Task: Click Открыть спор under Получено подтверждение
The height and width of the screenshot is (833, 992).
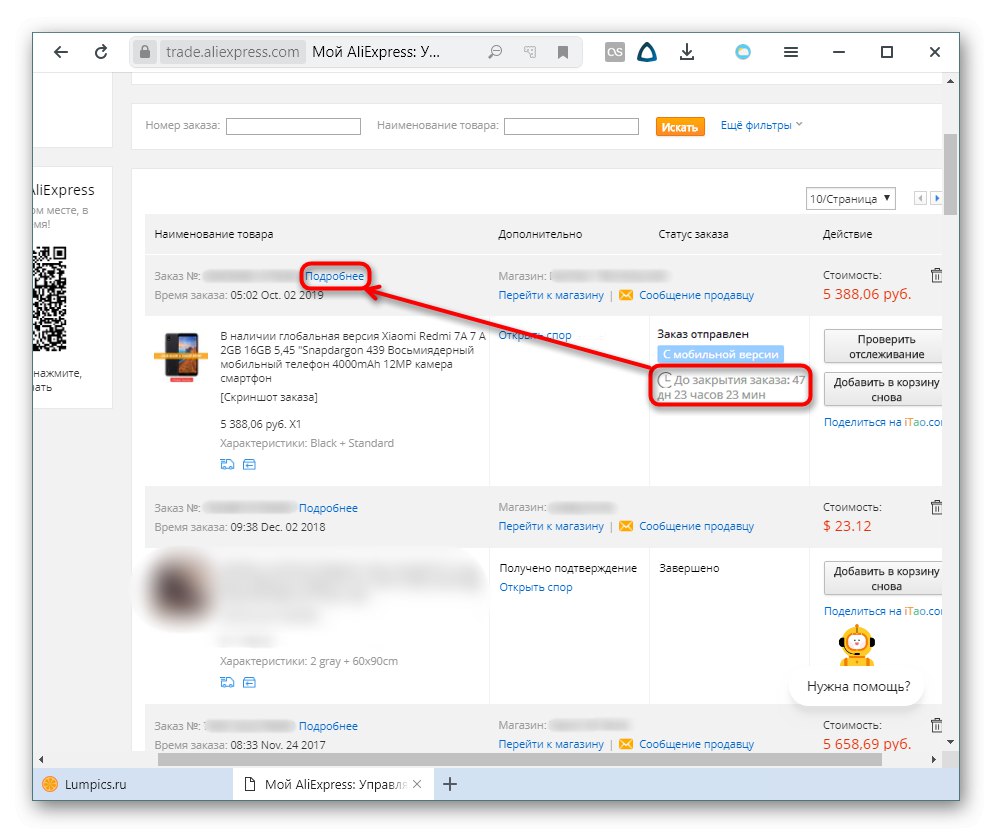Action: click(536, 587)
